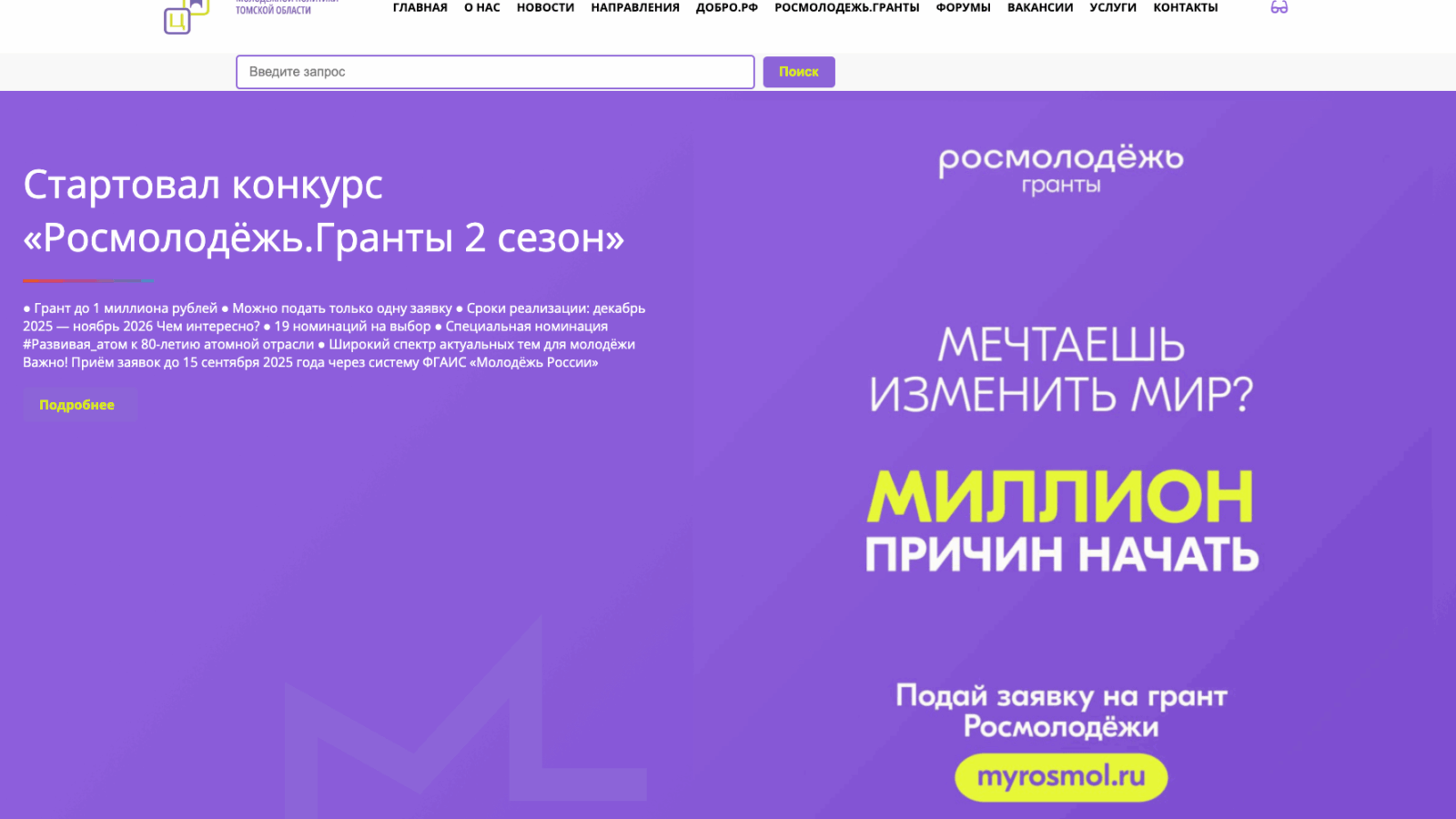Select ДОБРО.РФ in the top menu
The width and height of the screenshot is (1456, 819).
coord(727,7)
